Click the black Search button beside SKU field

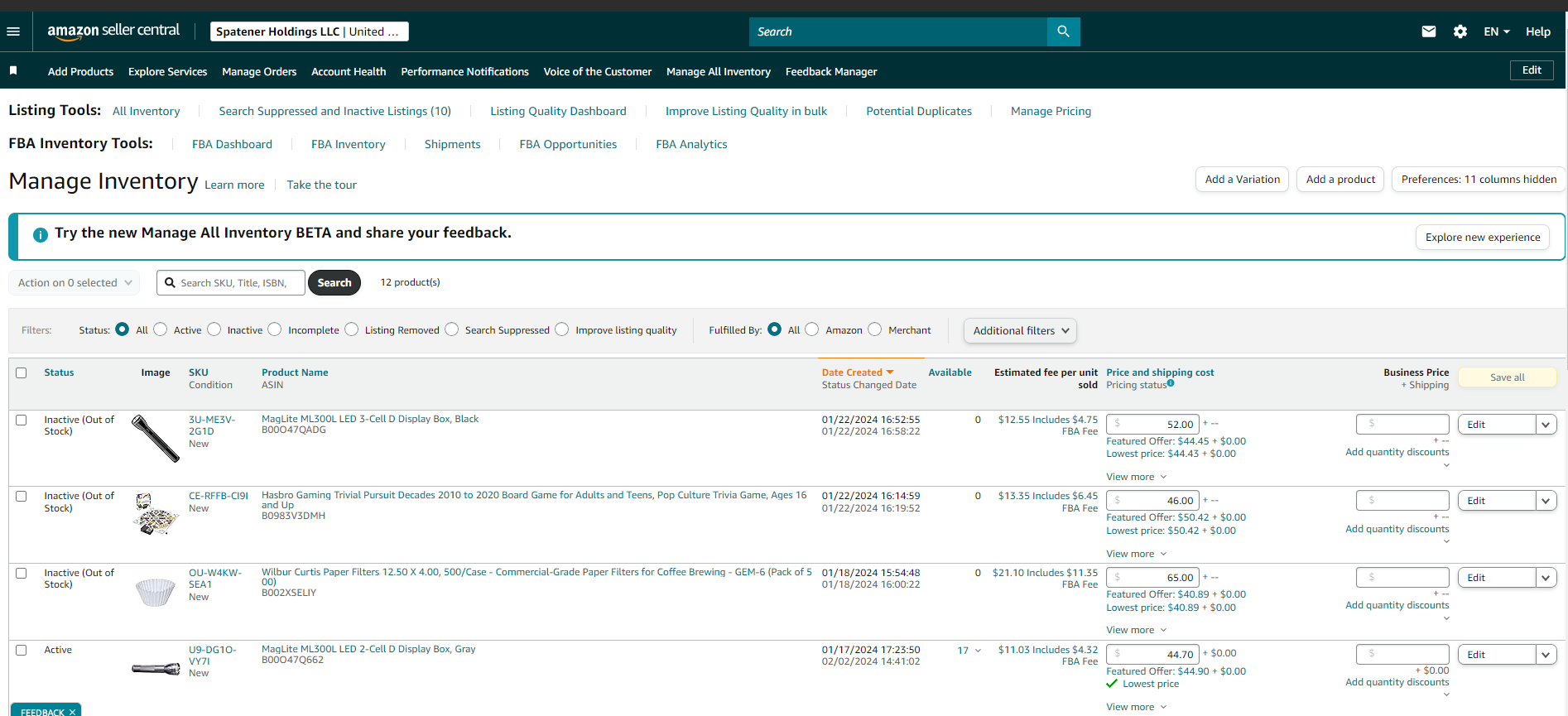click(334, 282)
